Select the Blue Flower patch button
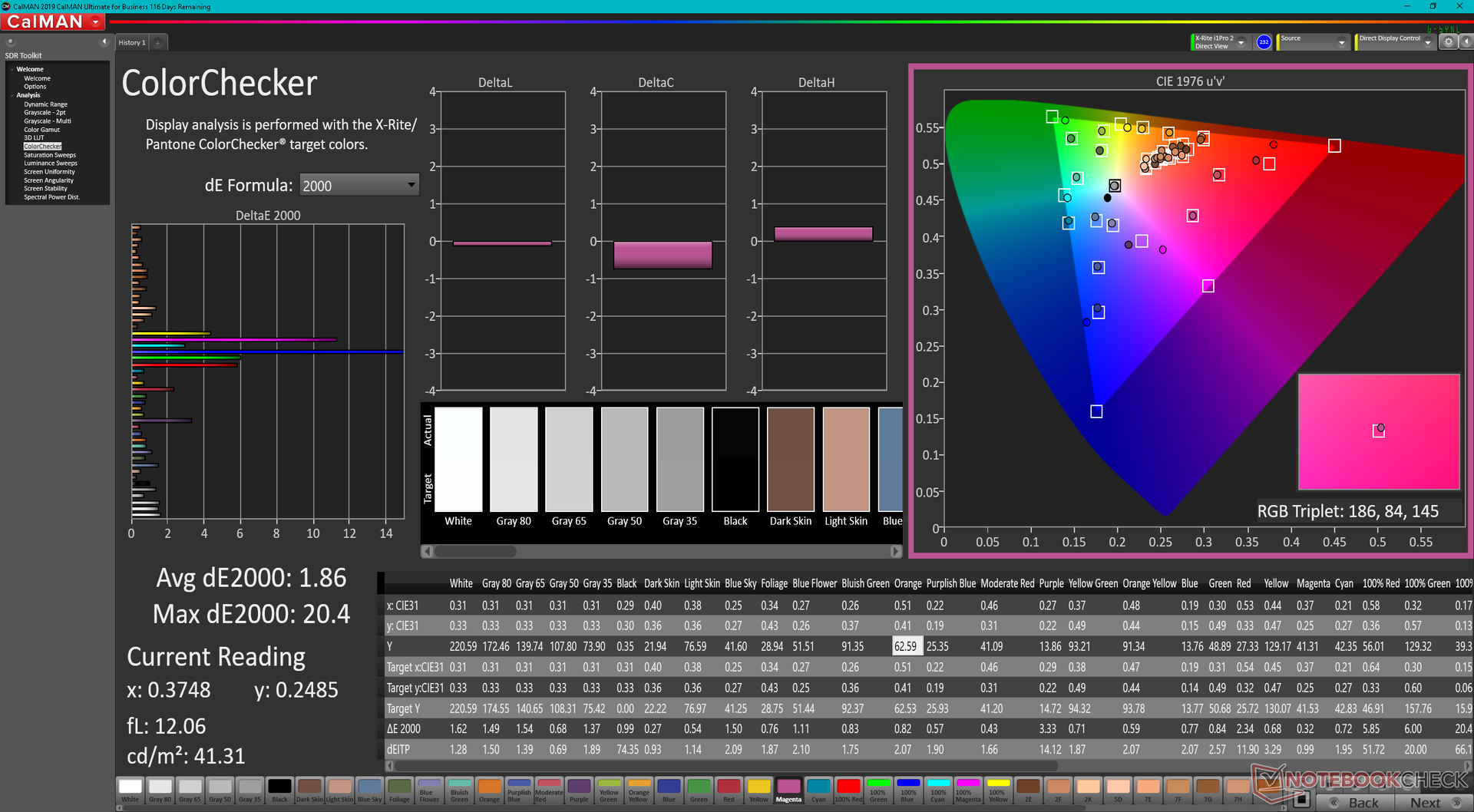Viewport: 1474px width, 812px height. (429, 790)
